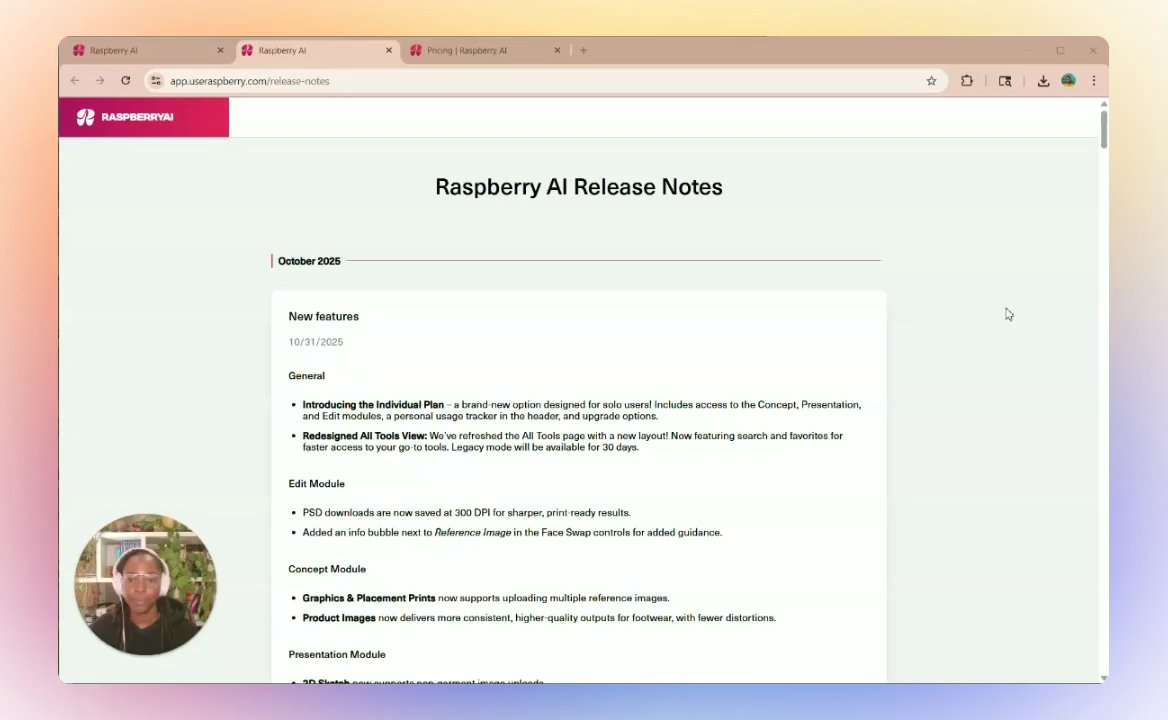Click the browser forward arrow
The width and height of the screenshot is (1168, 720).
coord(100,80)
